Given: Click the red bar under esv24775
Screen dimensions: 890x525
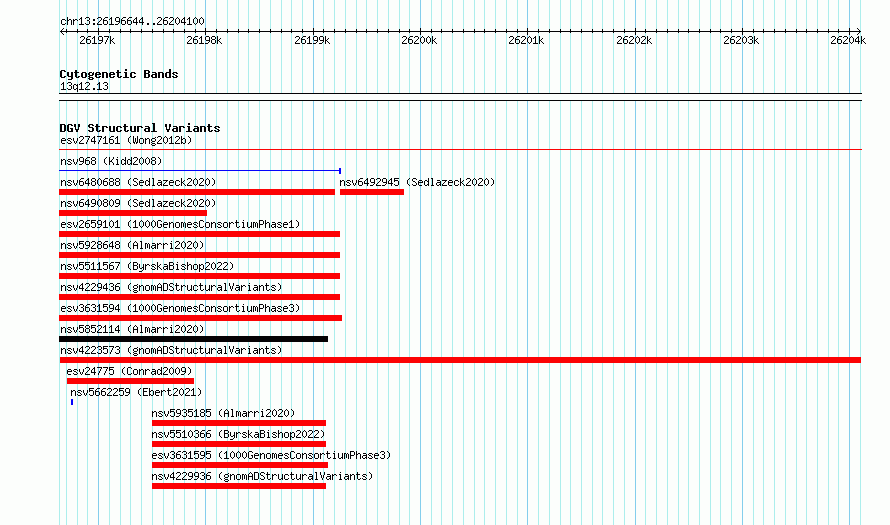Looking at the screenshot, I should [130, 381].
